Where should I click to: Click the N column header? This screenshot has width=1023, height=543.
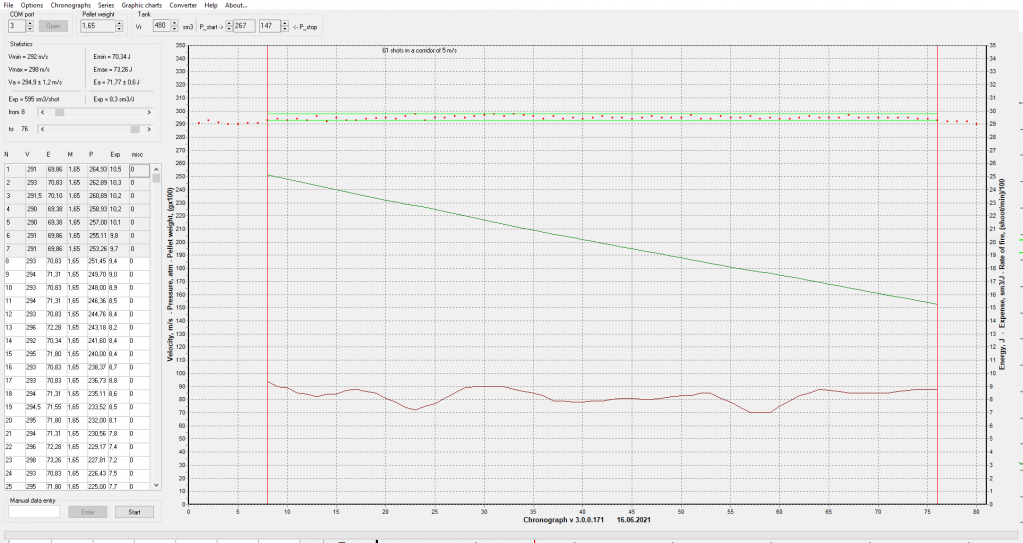[x=7, y=155]
